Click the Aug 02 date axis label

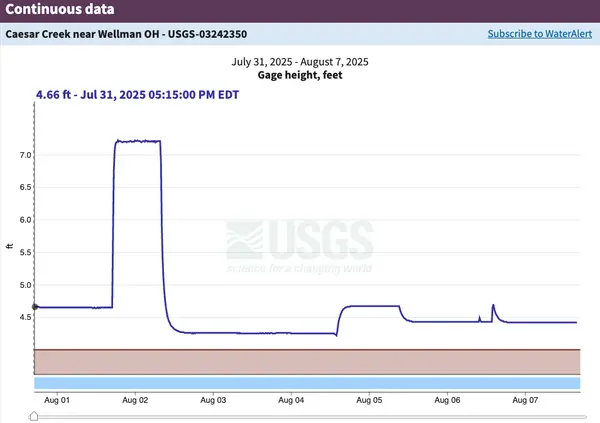[x=135, y=400]
